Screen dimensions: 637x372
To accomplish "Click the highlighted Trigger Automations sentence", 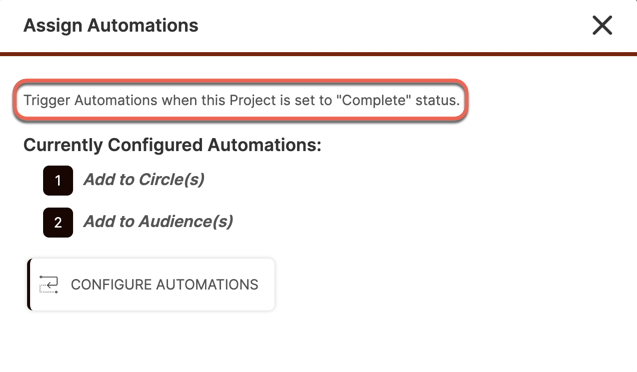I will coord(241,100).
